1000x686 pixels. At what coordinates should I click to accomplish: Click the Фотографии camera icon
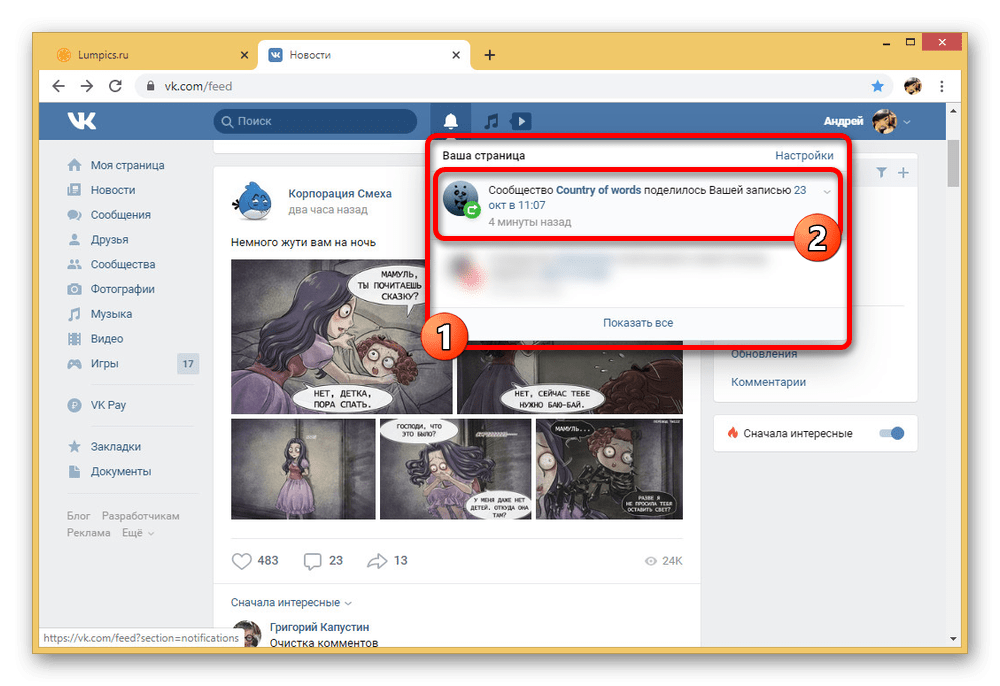[x=75, y=289]
